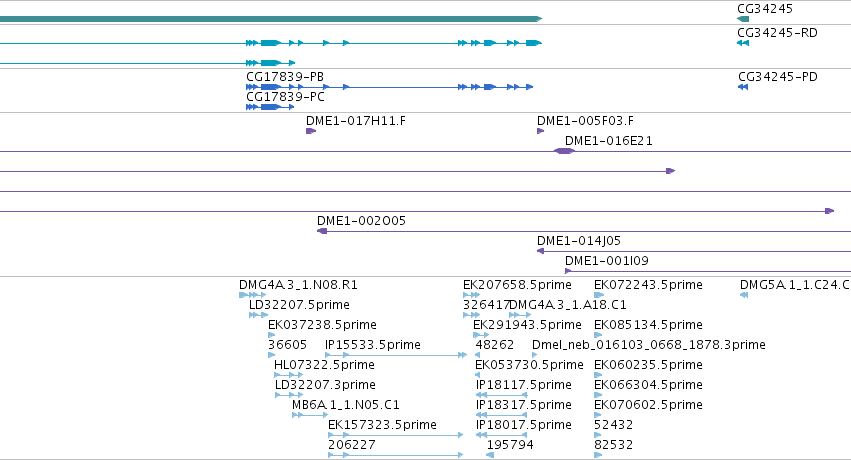Select the EK066304.5prime label
The width and height of the screenshot is (851, 460).
coord(648,385)
